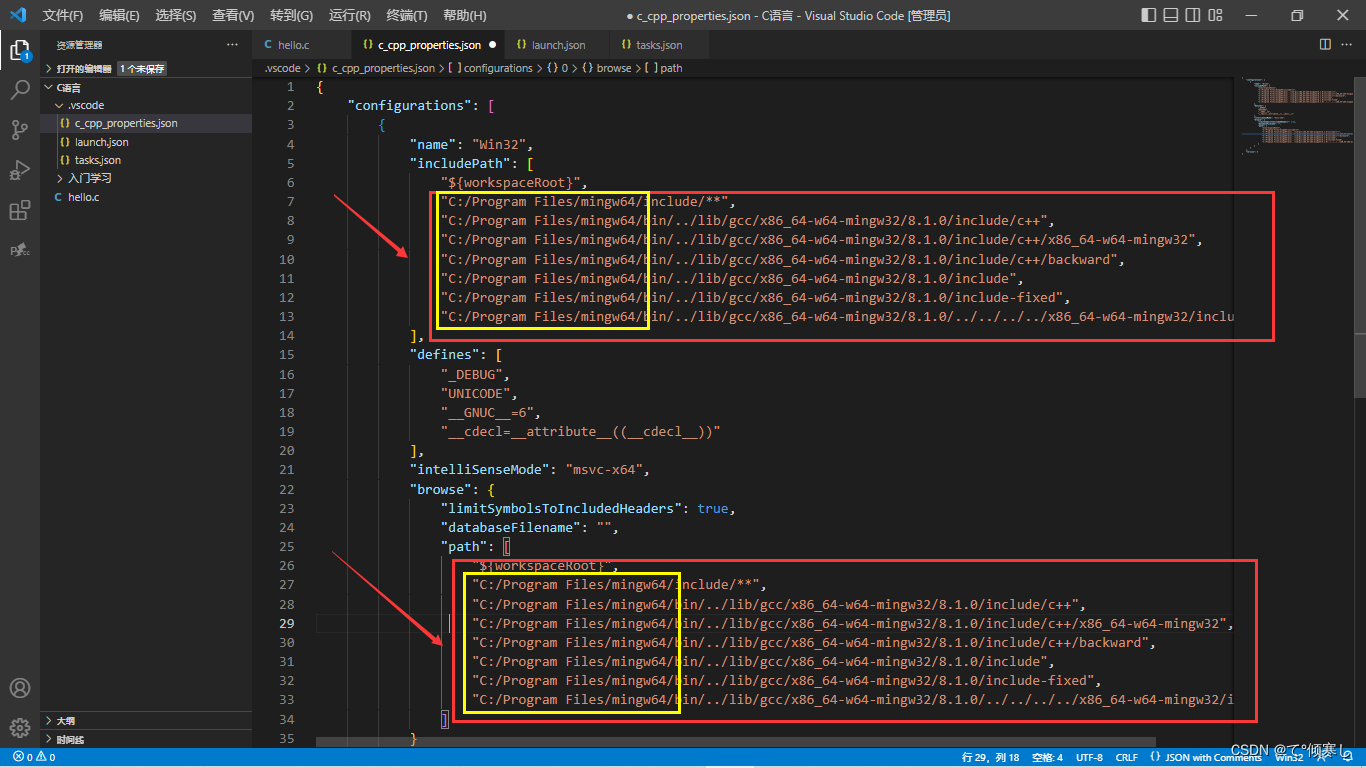Open the 终端(T) menu
The image size is (1366, 768).
point(407,15)
